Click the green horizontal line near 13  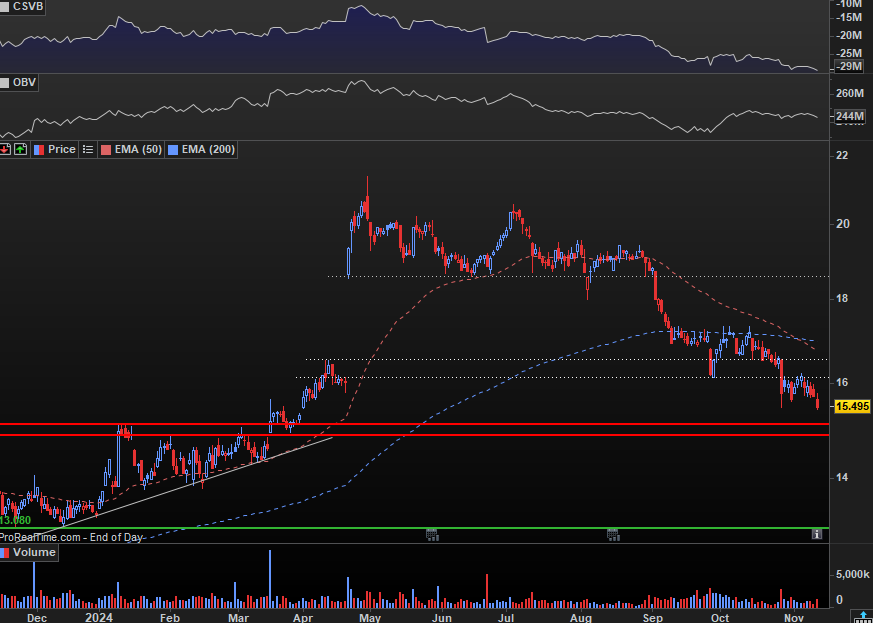pos(400,528)
